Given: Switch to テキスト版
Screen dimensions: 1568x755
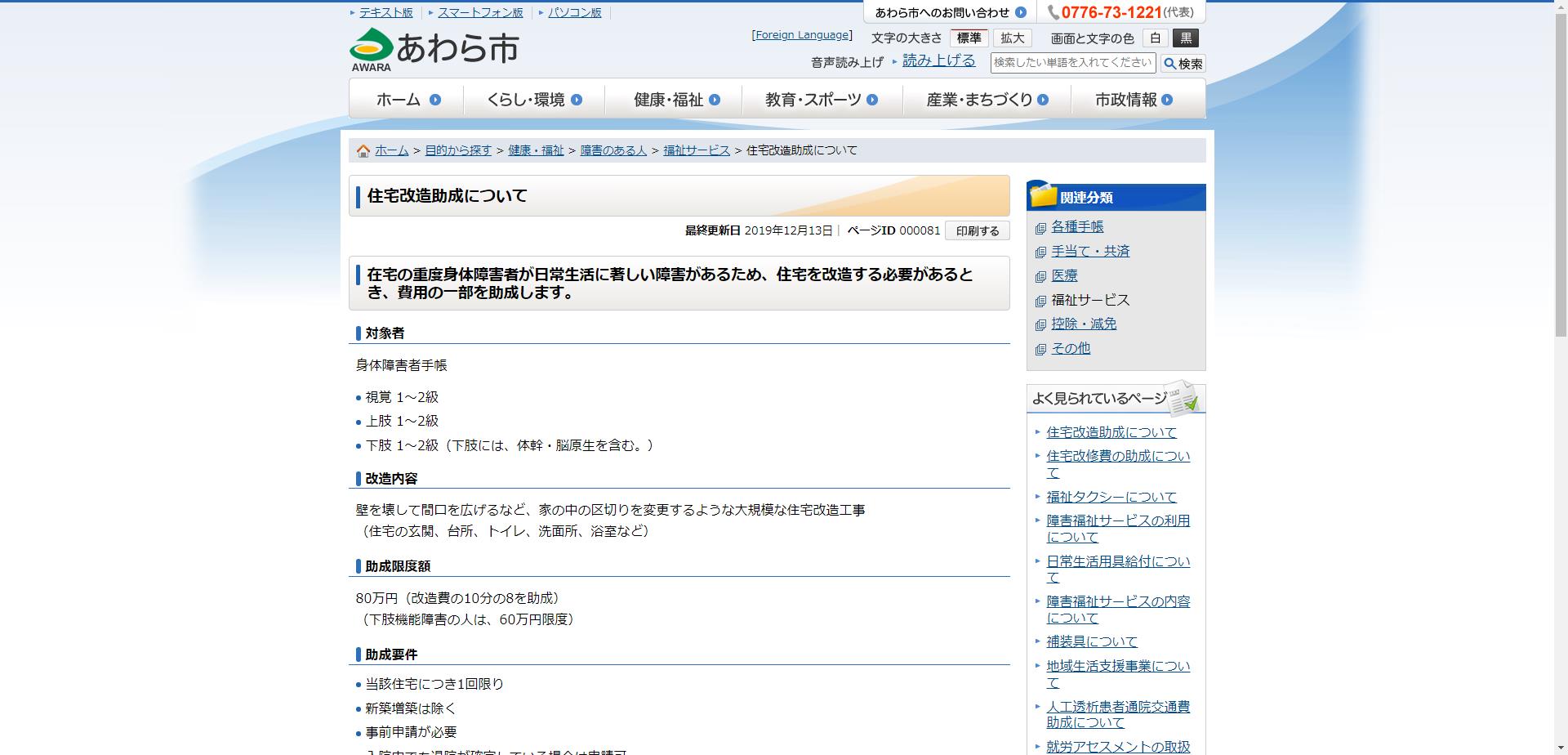Looking at the screenshot, I should (x=386, y=12).
